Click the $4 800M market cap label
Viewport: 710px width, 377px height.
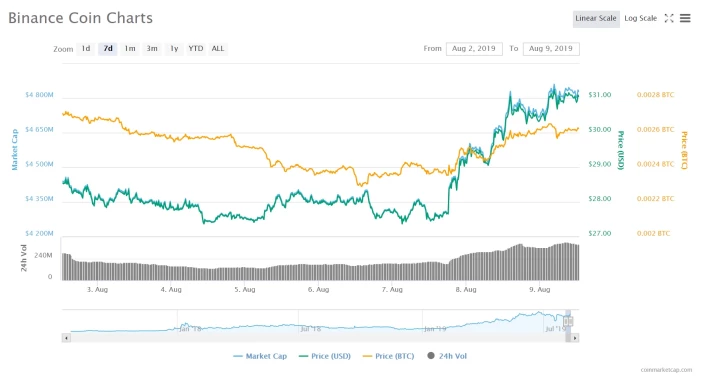pos(39,95)
